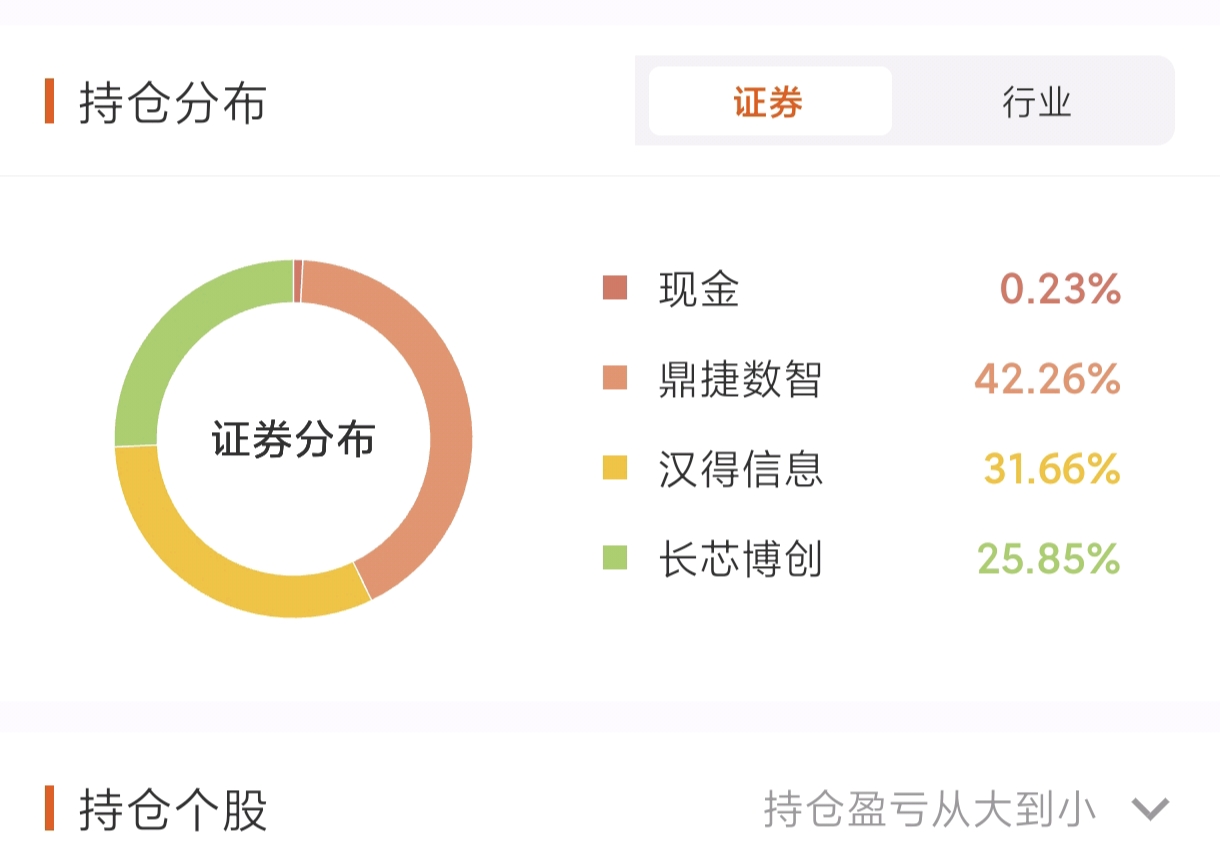Click the 31.66% percentage value
The height and width of the screenshot is (853, 1220).
[1051, 468]
